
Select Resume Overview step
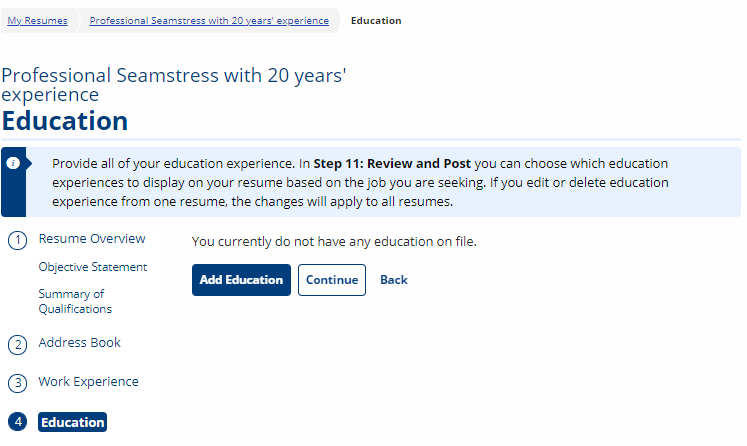[x=92, y=239]
